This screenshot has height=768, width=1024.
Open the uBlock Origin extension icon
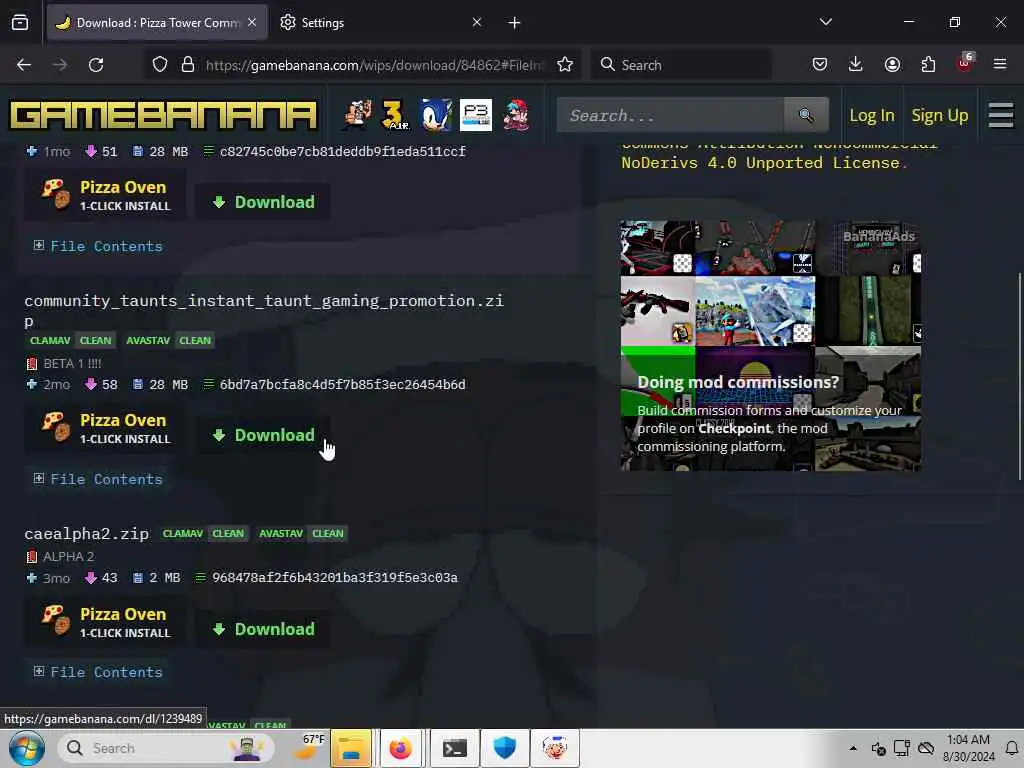coord(965,63)
